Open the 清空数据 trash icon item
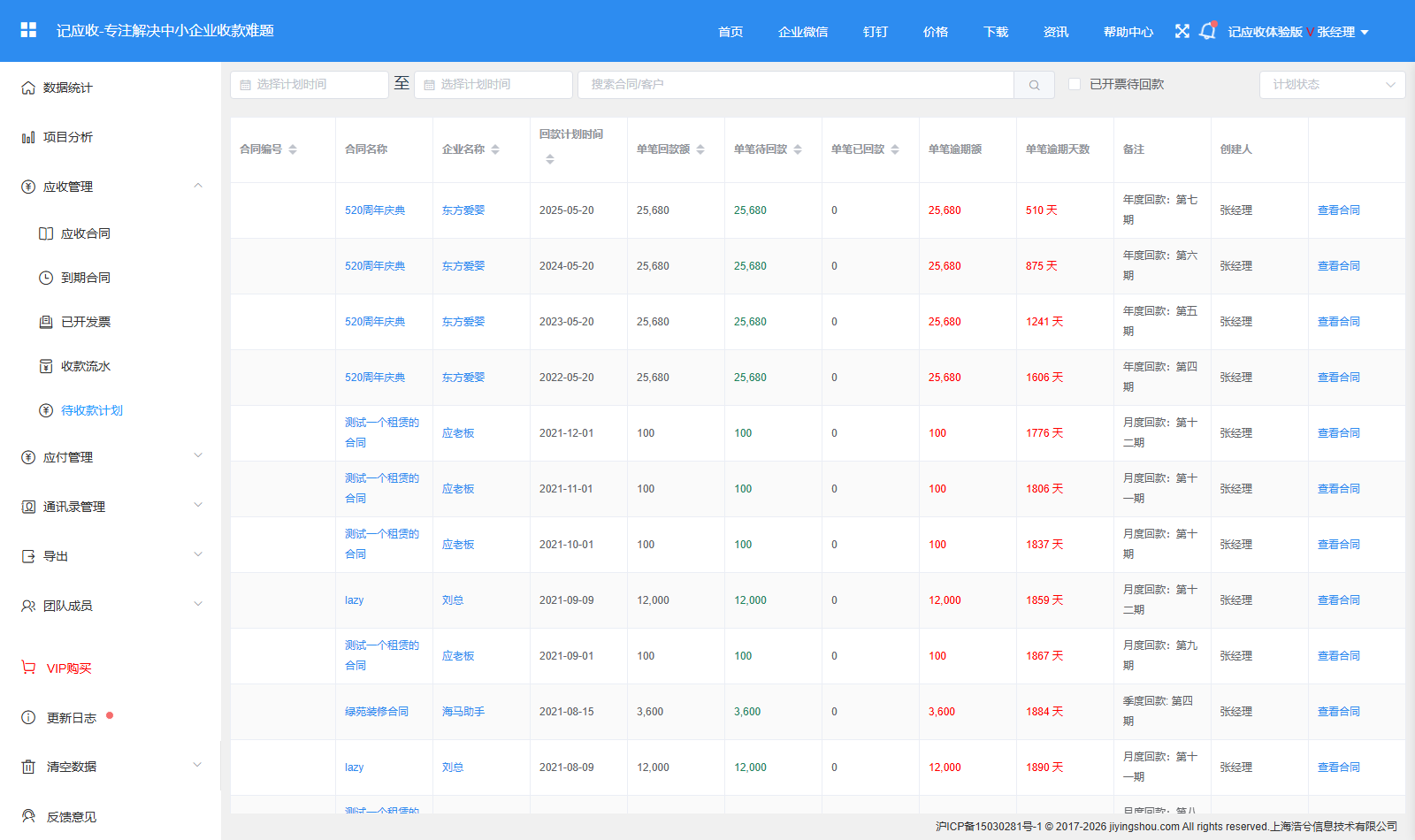1415x840 pixels. [28, 767]
